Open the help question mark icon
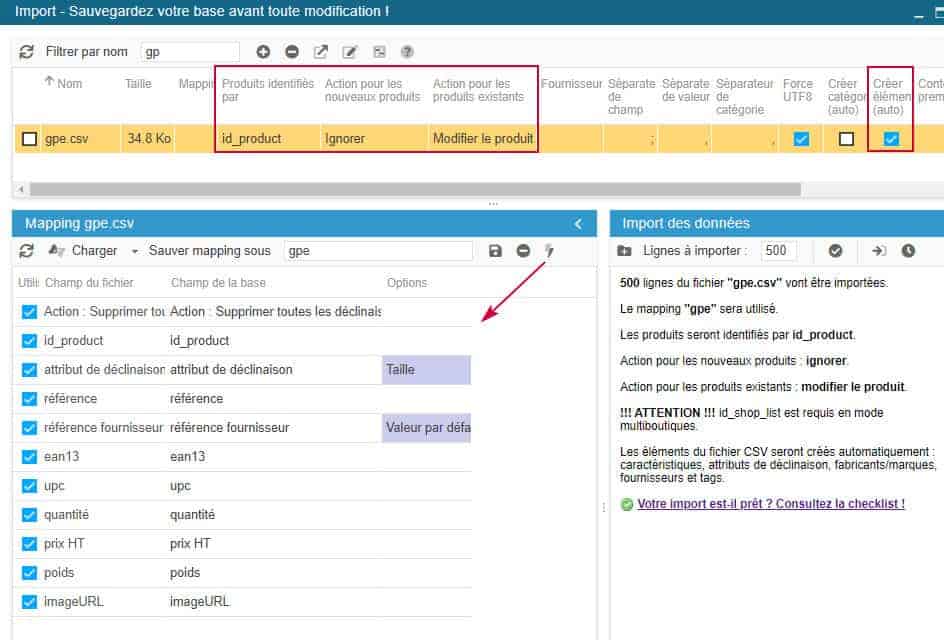Viewport: 944px width, 640px height. pos(407,52)
